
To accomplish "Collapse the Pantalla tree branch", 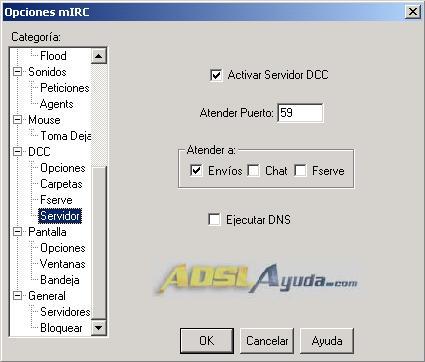I will point(17,232).
